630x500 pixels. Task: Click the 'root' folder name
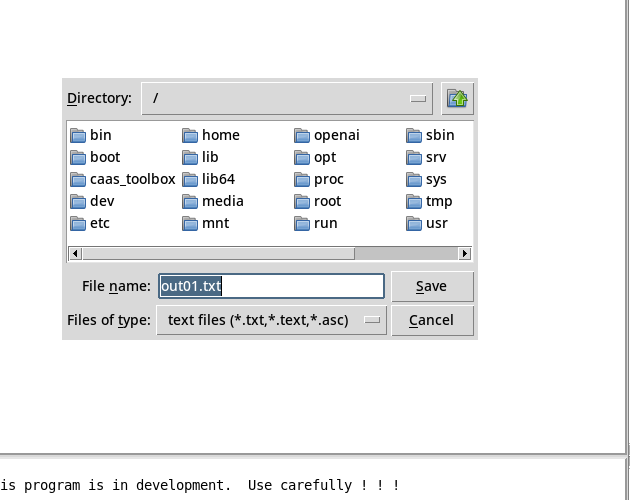click(x=327, y=201)
